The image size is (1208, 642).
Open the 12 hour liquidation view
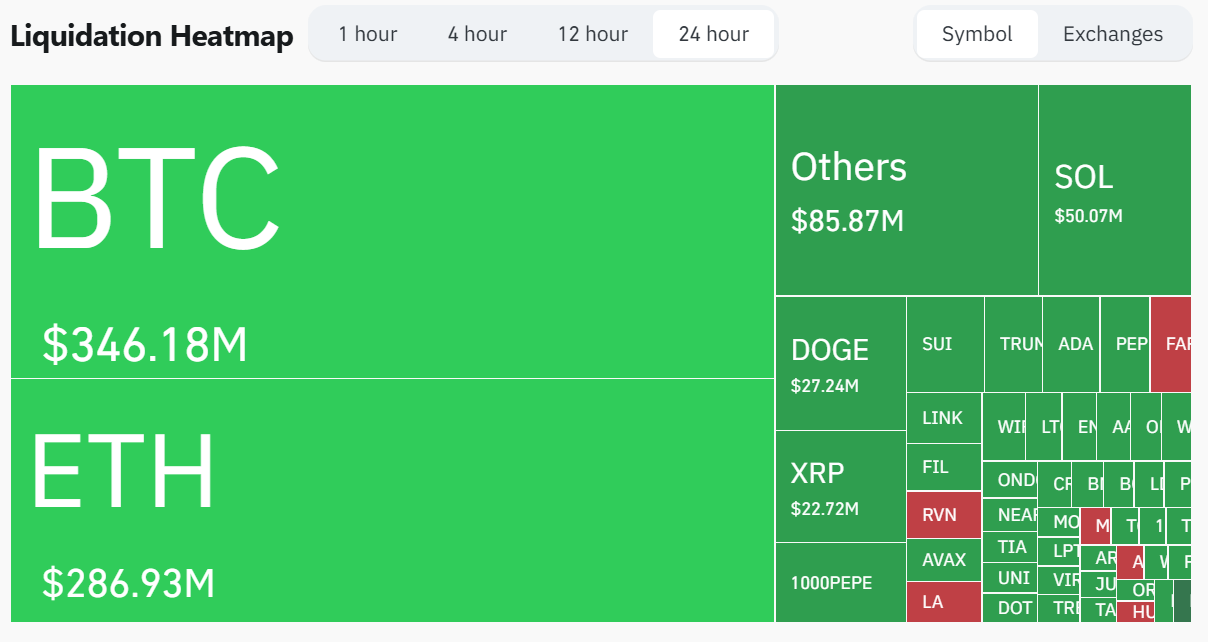592,33
